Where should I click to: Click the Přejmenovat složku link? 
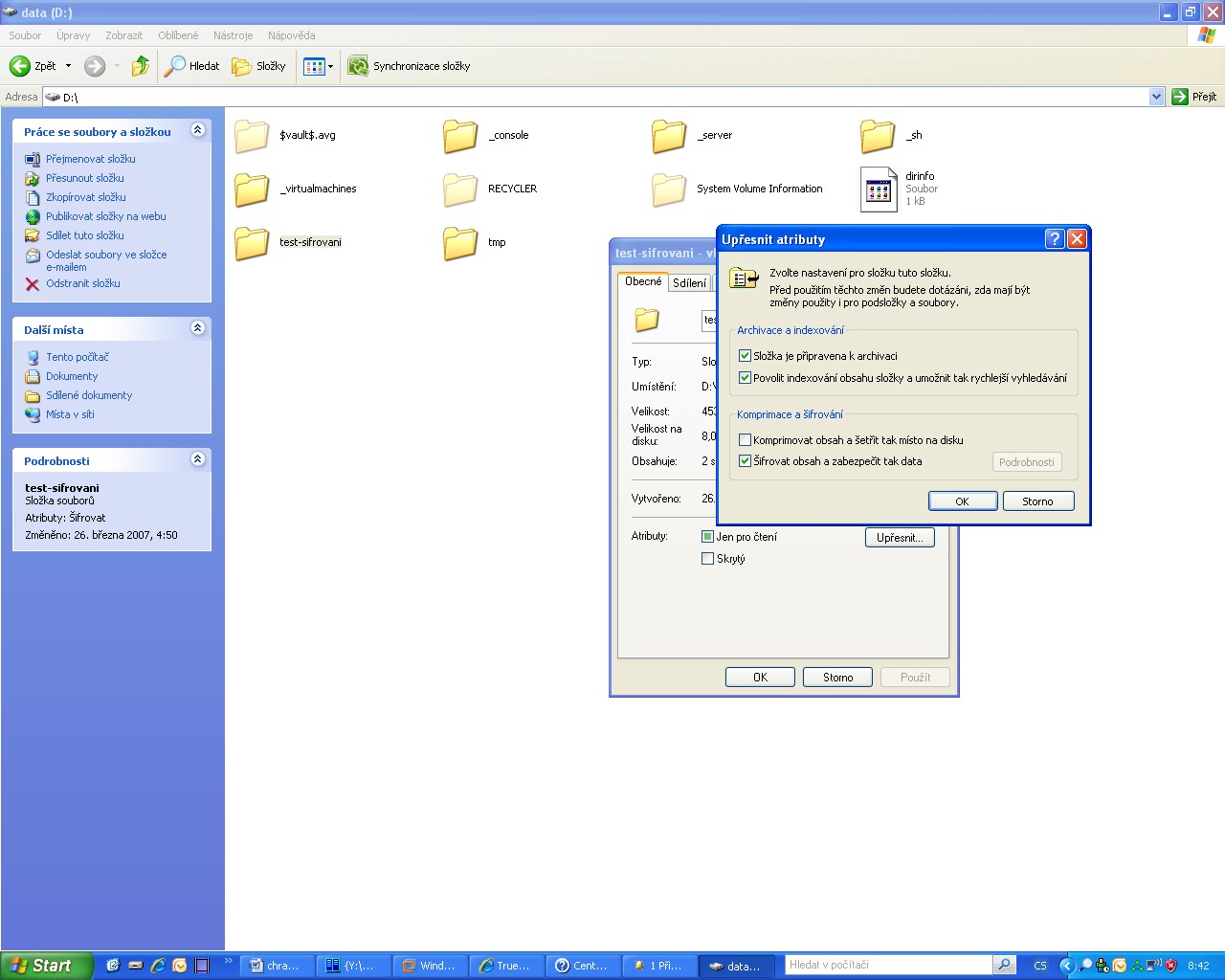pos(90,159)
